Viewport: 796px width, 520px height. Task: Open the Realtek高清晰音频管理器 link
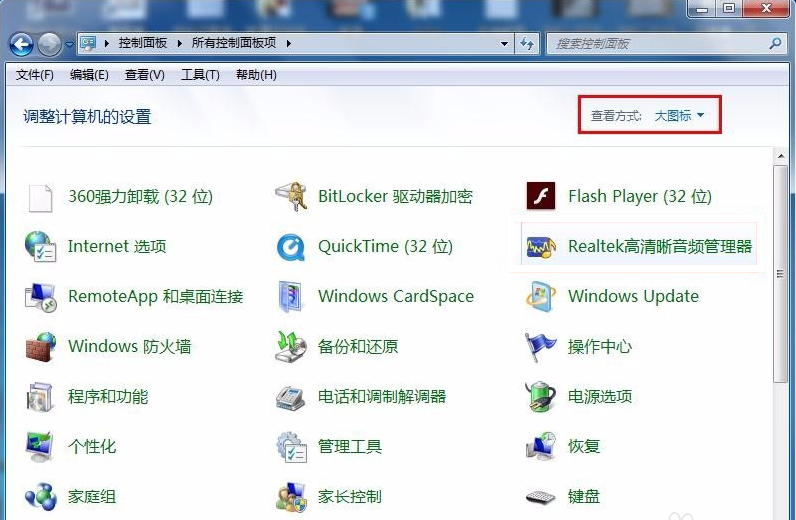click(x=660, y=247)
